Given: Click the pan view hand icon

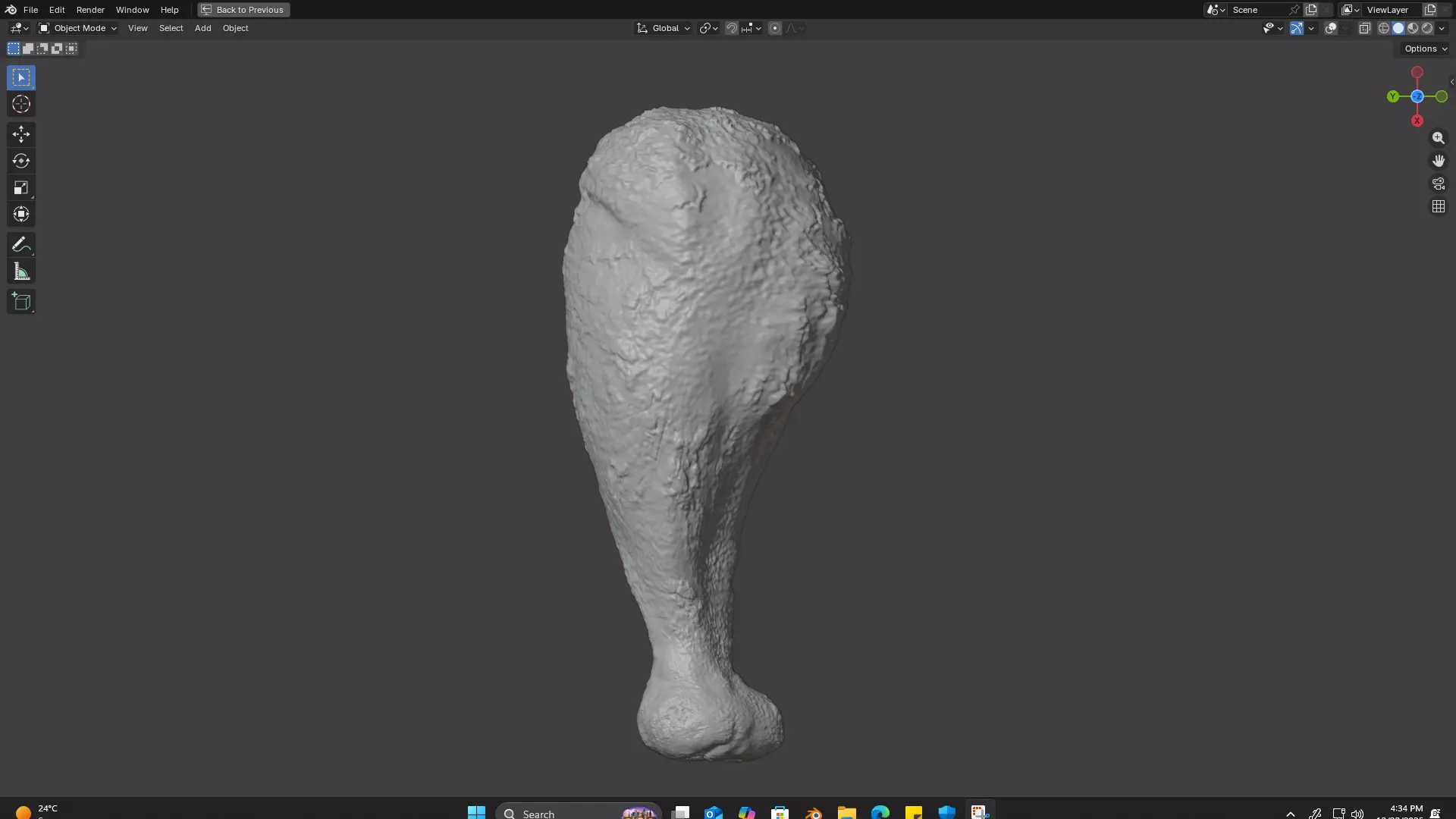Looking at the screenshot, I should tap(1439, 161).
